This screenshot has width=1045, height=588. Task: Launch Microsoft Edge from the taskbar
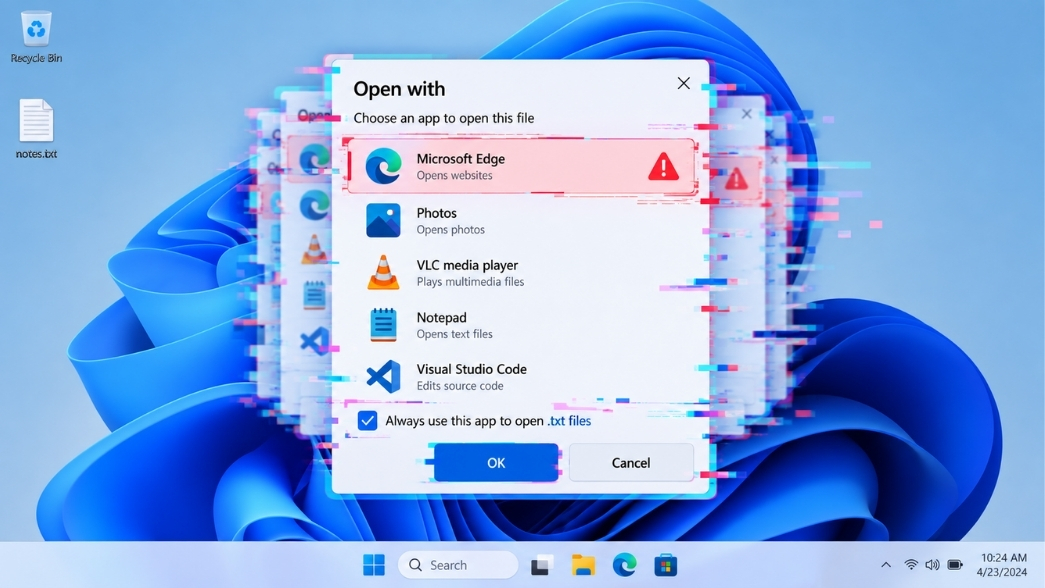point(624,565)
